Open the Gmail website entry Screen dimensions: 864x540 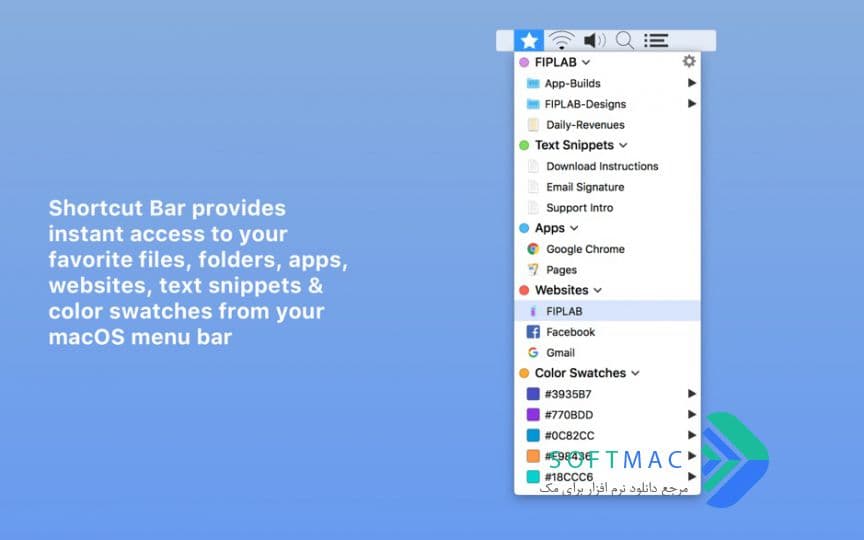pos(608,353)
